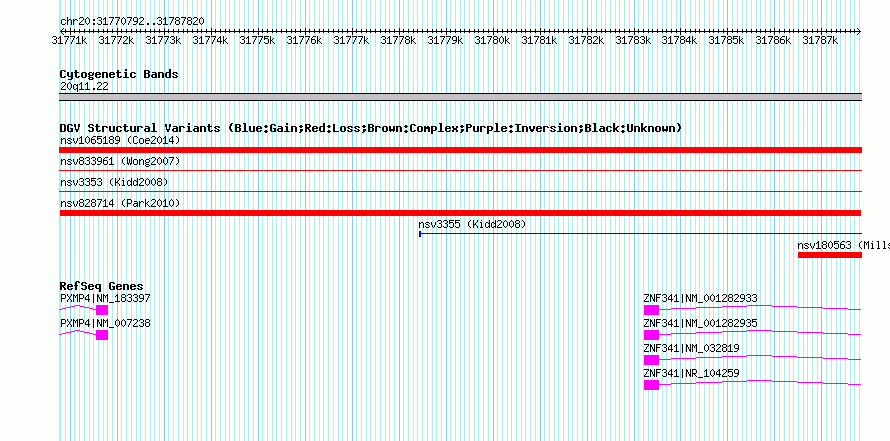890x441 pixels.
Task: Click the 31774k ruler position
Action: (210, 40)
